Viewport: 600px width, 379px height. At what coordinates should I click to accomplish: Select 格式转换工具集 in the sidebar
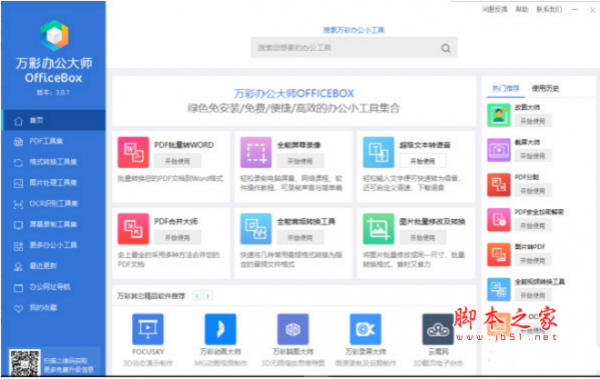54,162
